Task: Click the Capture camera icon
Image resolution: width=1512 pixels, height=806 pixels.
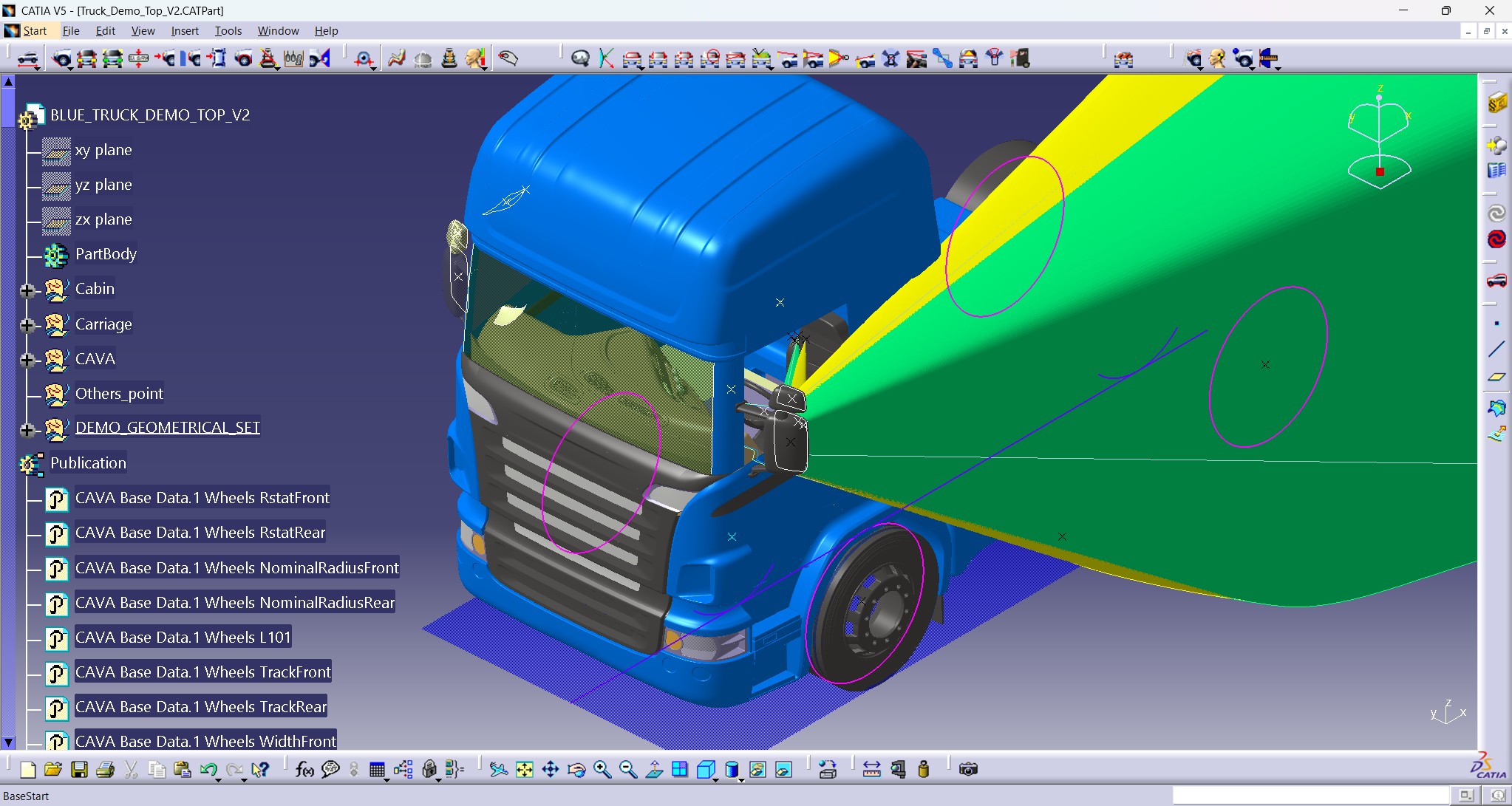Action: [968, 770]
